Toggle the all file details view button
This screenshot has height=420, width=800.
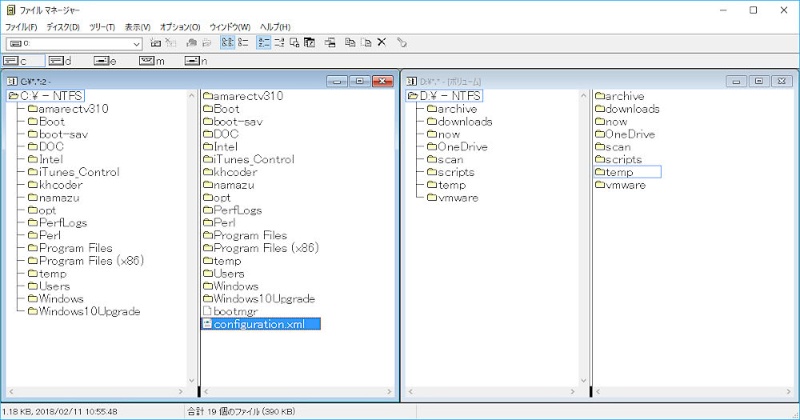coord(242,43)
